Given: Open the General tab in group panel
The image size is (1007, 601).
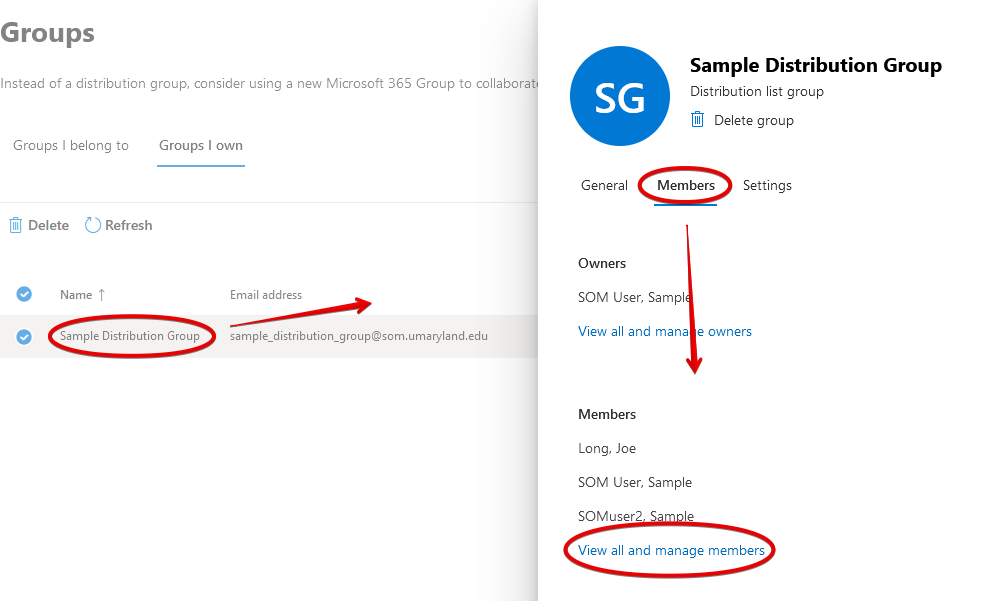Looking at the screenshot, I should coord(604,186).
